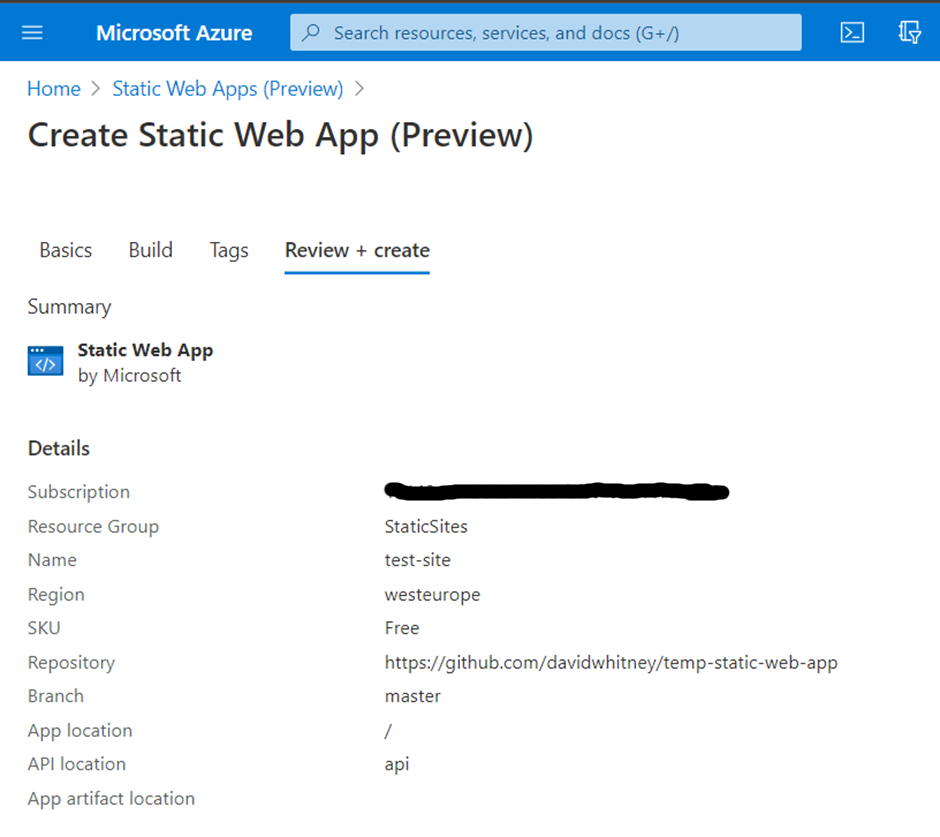Image resolution: width=940 pixels, height=837 pixels.
Task: Click the StaticSites resource group value
Action: tap(426, 526)
